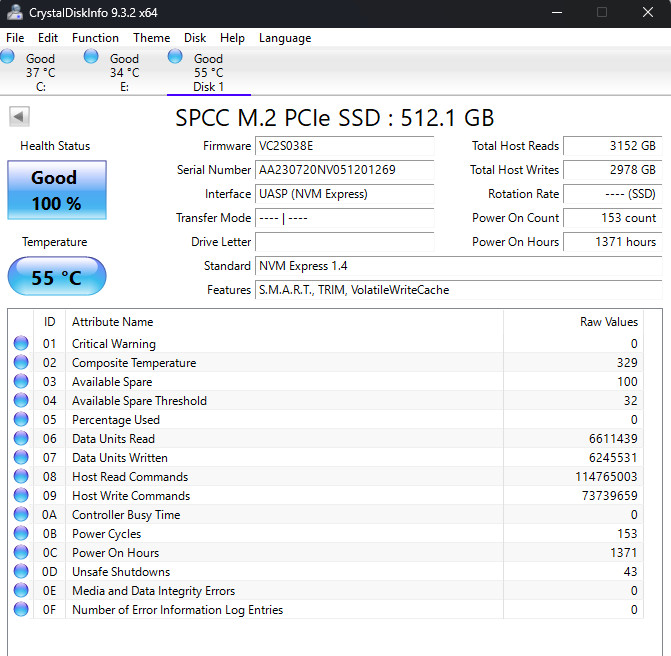Select the E: disk status orb
Image resolution: width=671 pixels, height=656 pixels.
(x=91, y=56)
